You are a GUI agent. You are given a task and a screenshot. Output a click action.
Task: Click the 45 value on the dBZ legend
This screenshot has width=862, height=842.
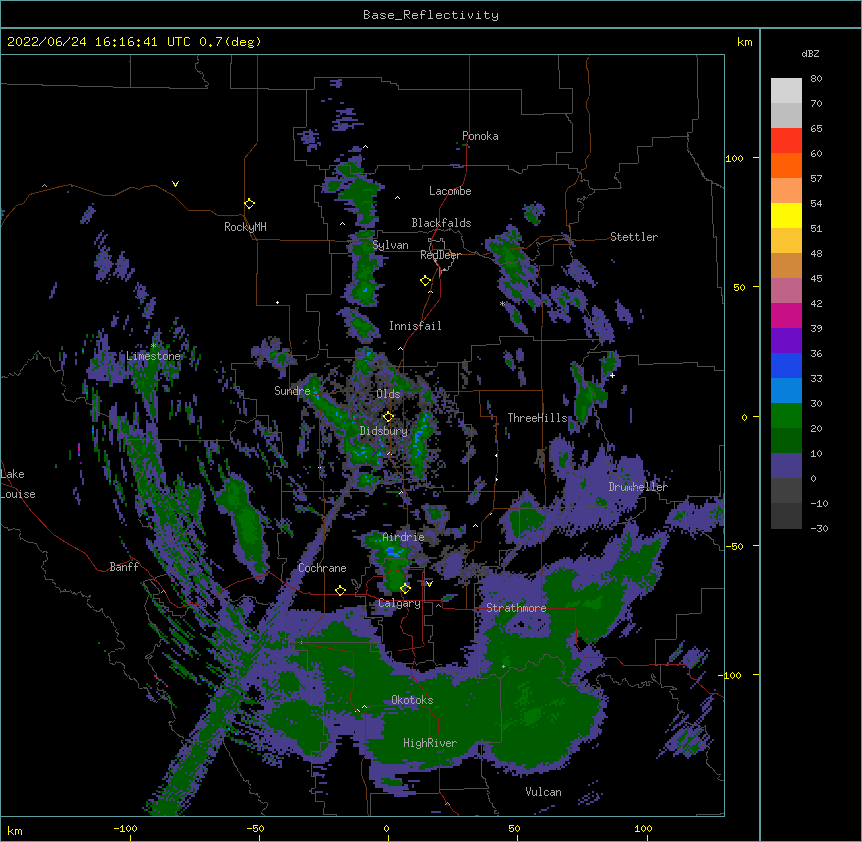click(816, 278)
